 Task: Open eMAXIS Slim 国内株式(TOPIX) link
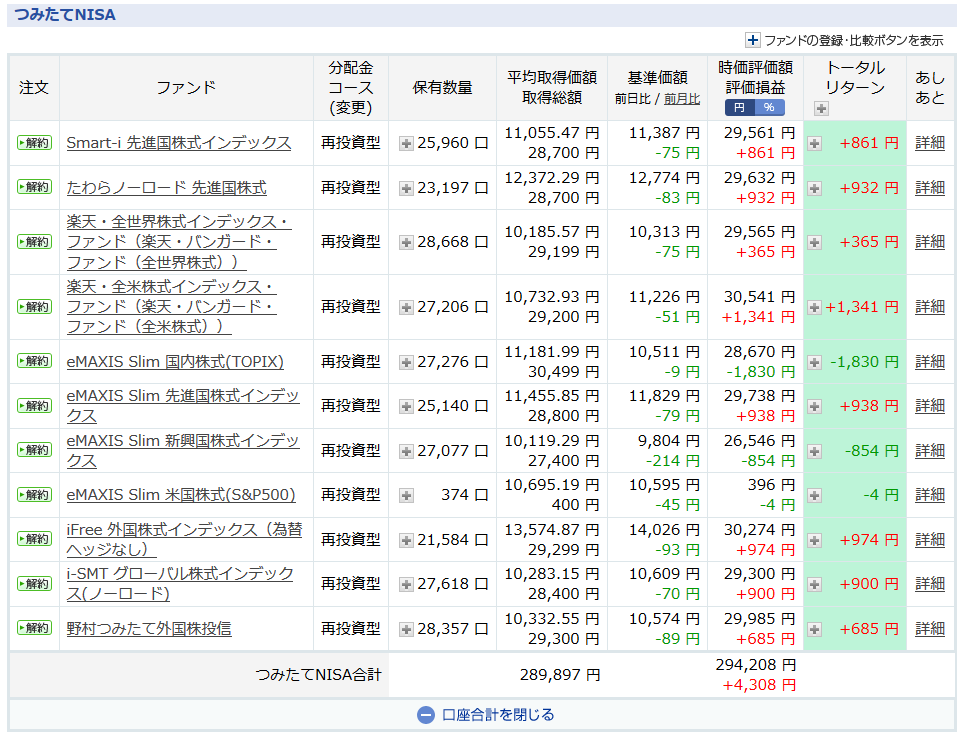pyautogui.click(x=175, y=361)
